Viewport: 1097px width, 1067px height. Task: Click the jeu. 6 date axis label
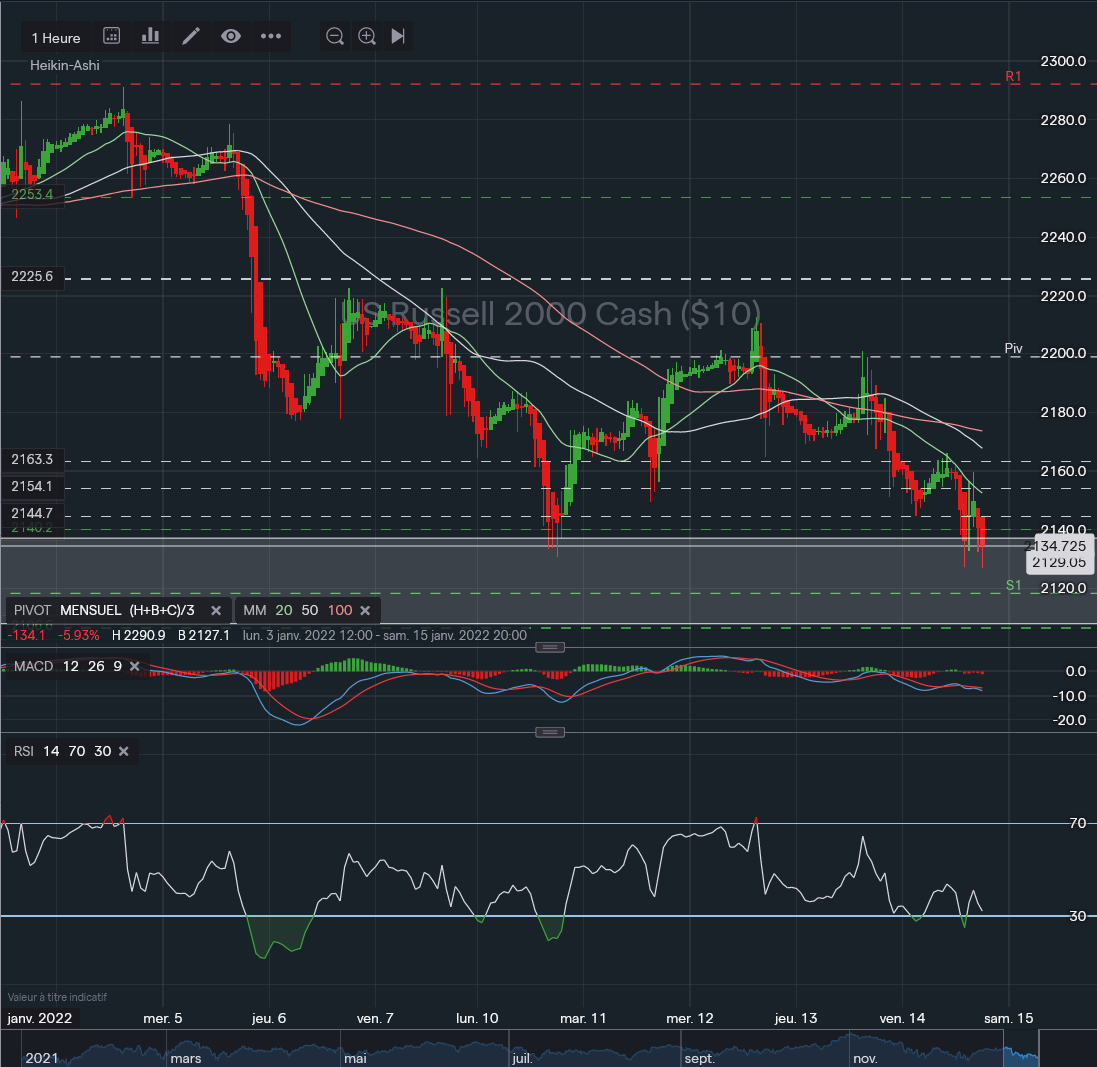point(269,1018)
